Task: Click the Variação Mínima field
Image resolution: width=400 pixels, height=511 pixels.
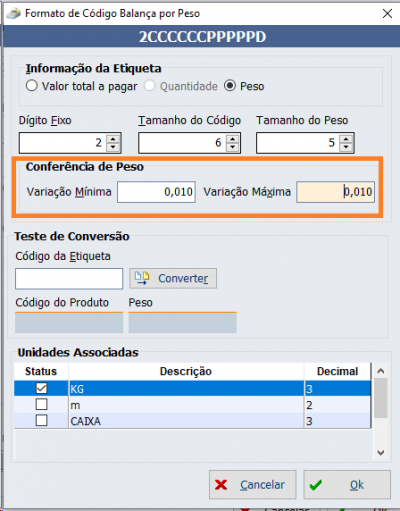Action: coord(156,192)
